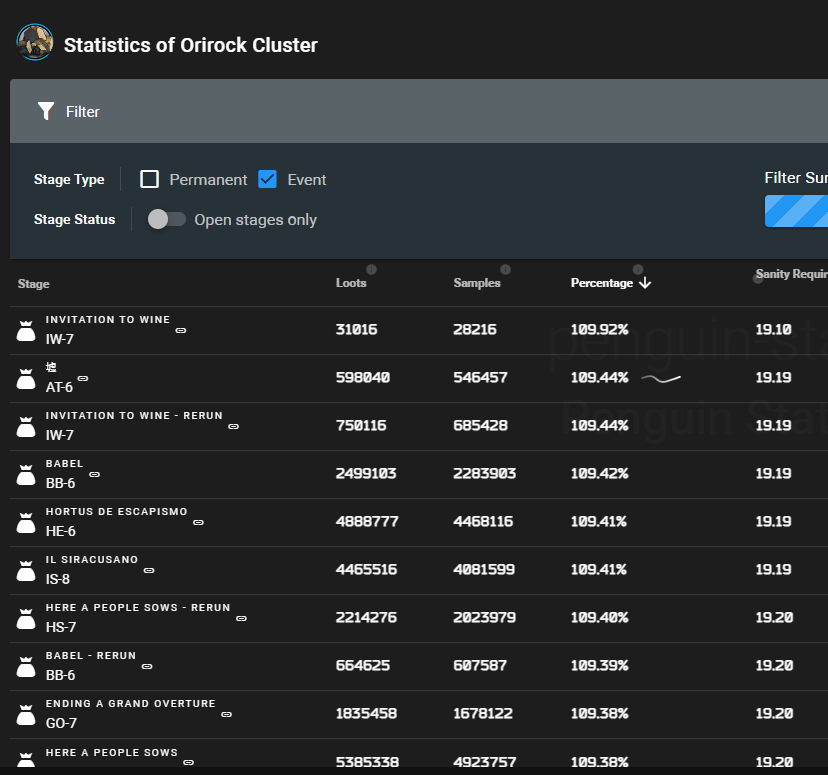The height and width of the screenshot is (775, 828).
Task: Click the Percentage descending sort arrow
Action: 645,283
